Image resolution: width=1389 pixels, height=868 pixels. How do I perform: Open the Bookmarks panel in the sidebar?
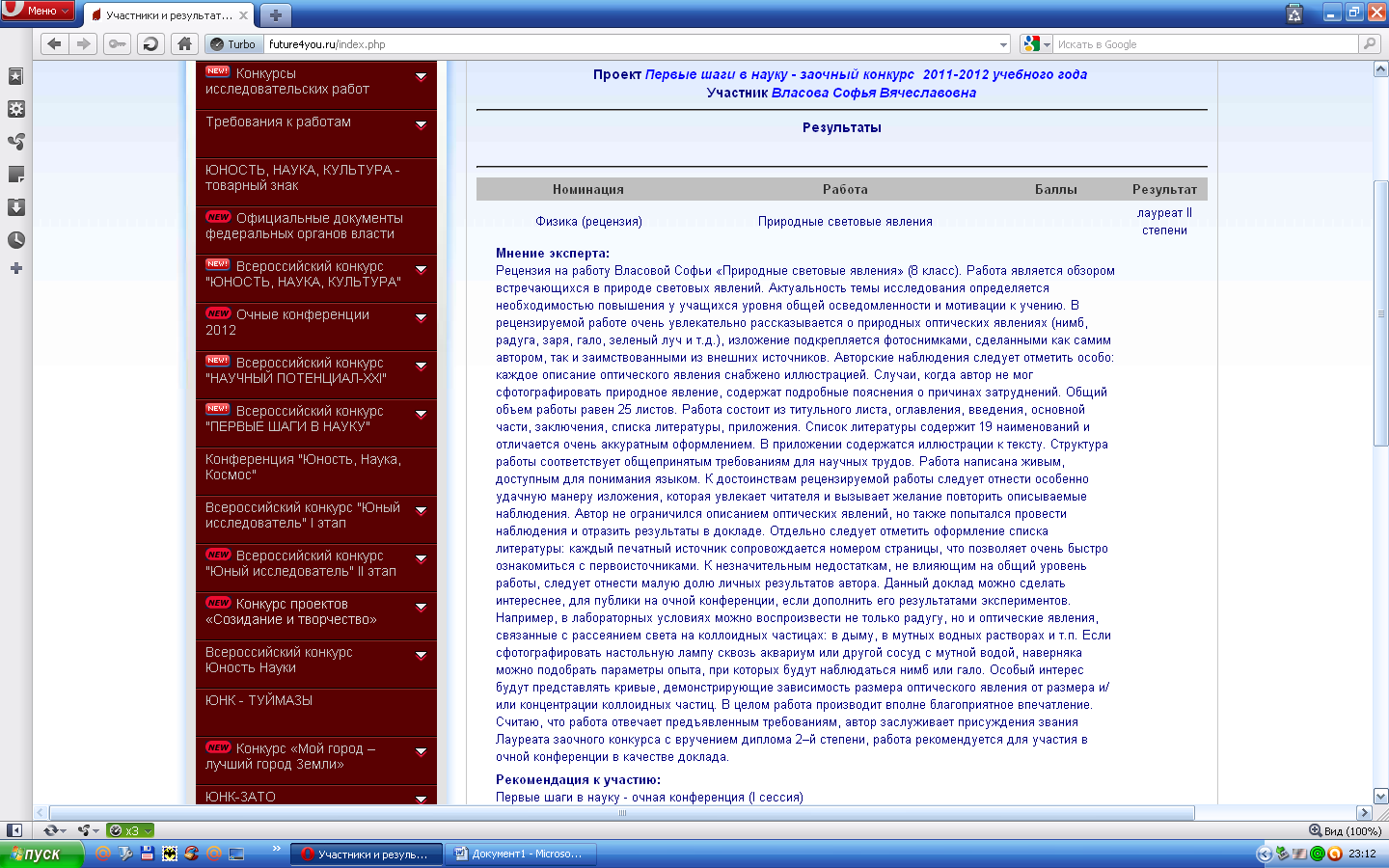coord(15,76)
